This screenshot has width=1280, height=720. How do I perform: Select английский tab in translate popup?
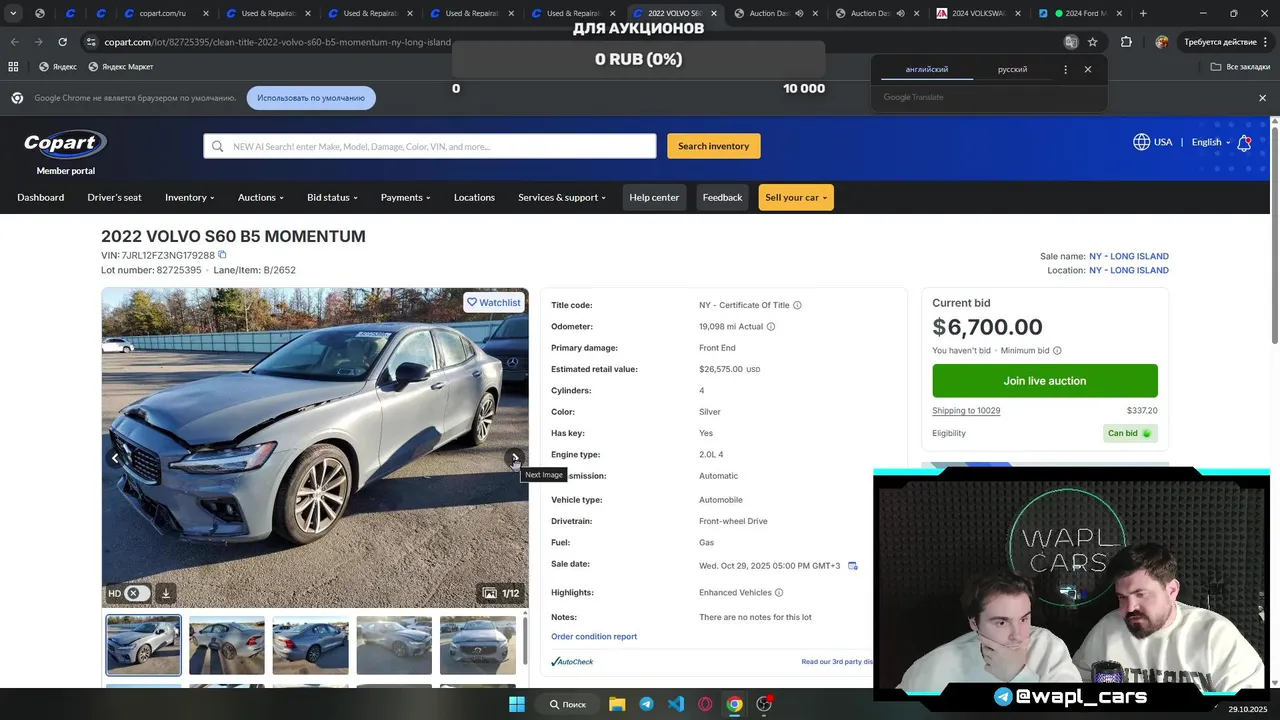click(927, 69)
